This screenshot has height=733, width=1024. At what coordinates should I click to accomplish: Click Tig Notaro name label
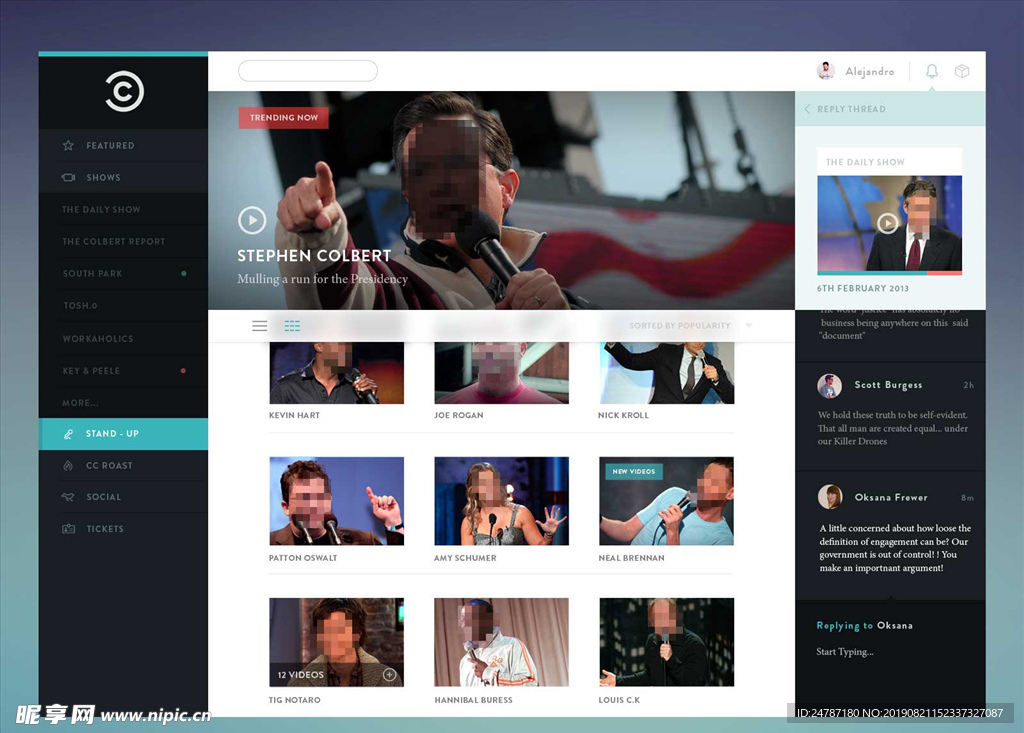pos(295,700)
